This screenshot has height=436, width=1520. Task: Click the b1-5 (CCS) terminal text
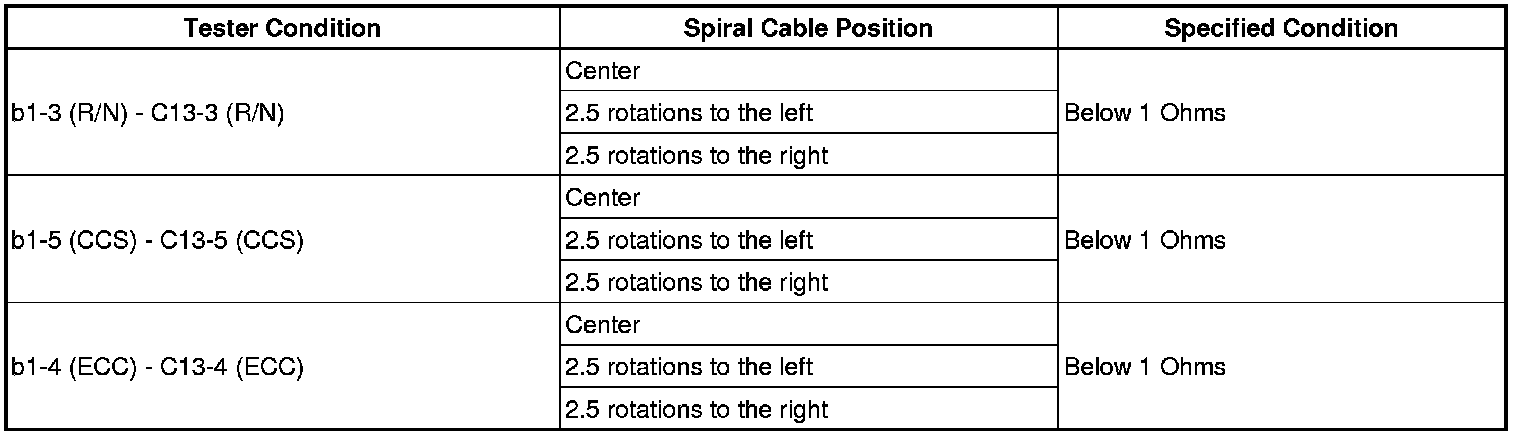tap(71, 241)
